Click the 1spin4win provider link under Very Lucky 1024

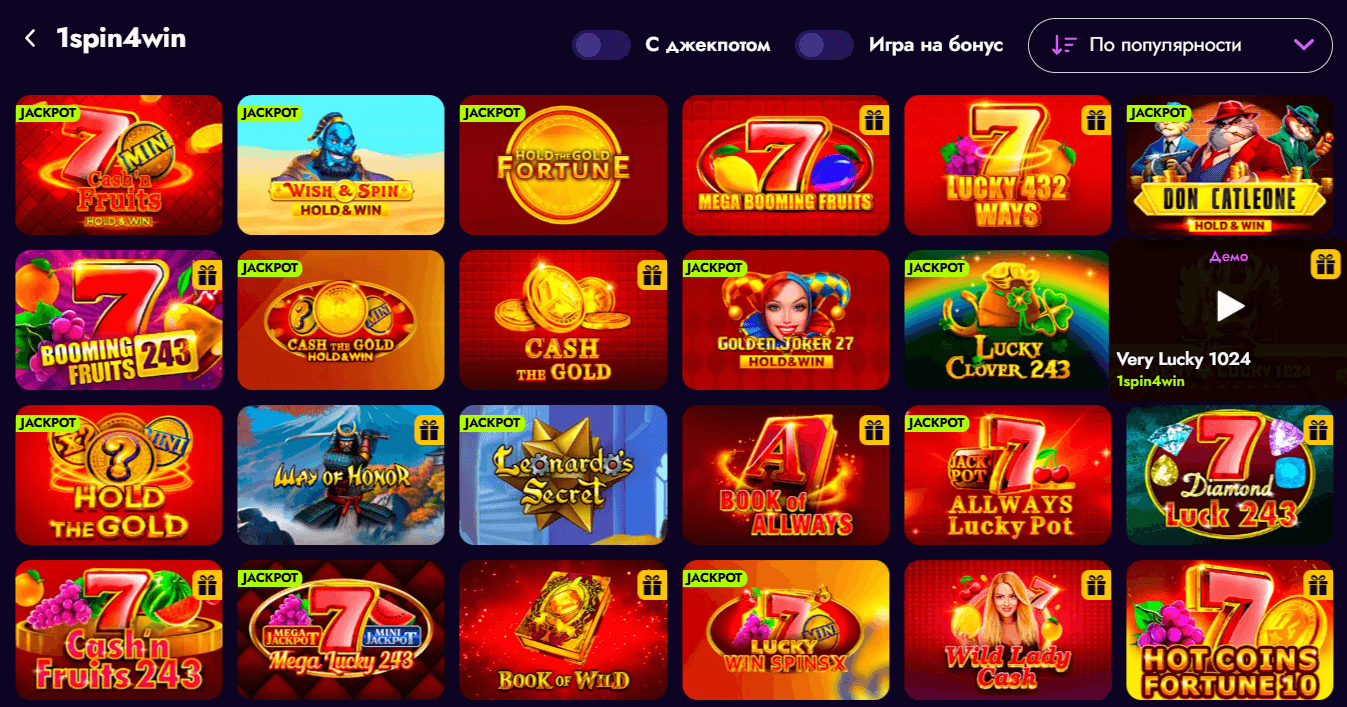[x=1150, y=381]
